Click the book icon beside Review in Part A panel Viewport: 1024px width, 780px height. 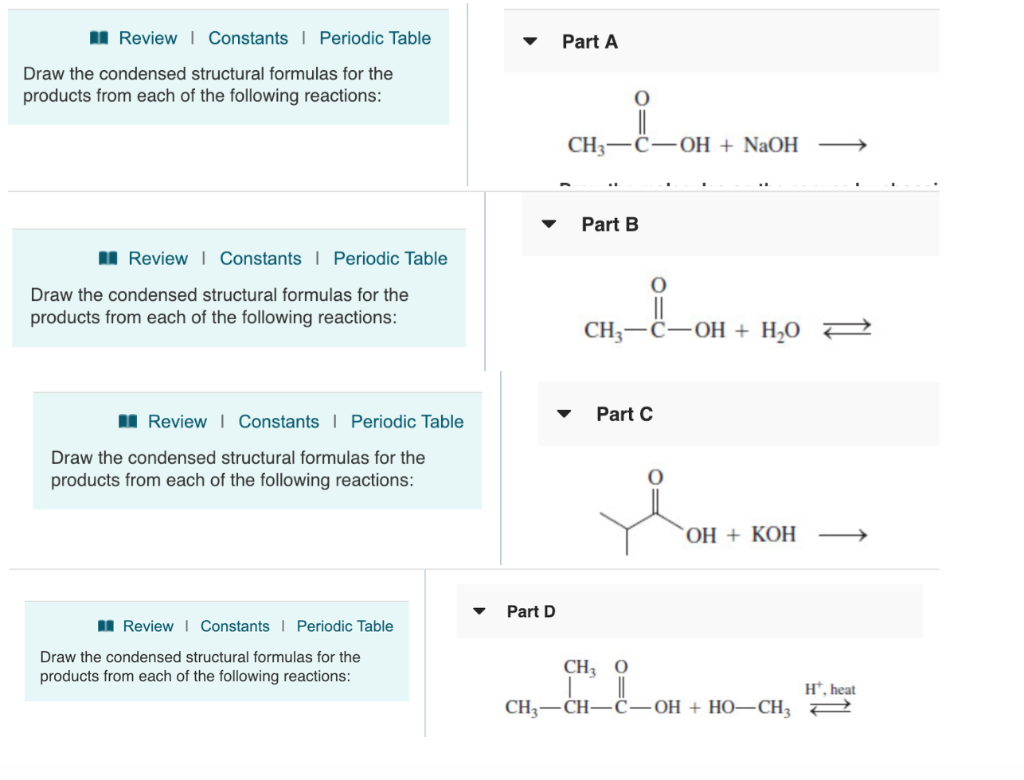[x=98, y=38]
